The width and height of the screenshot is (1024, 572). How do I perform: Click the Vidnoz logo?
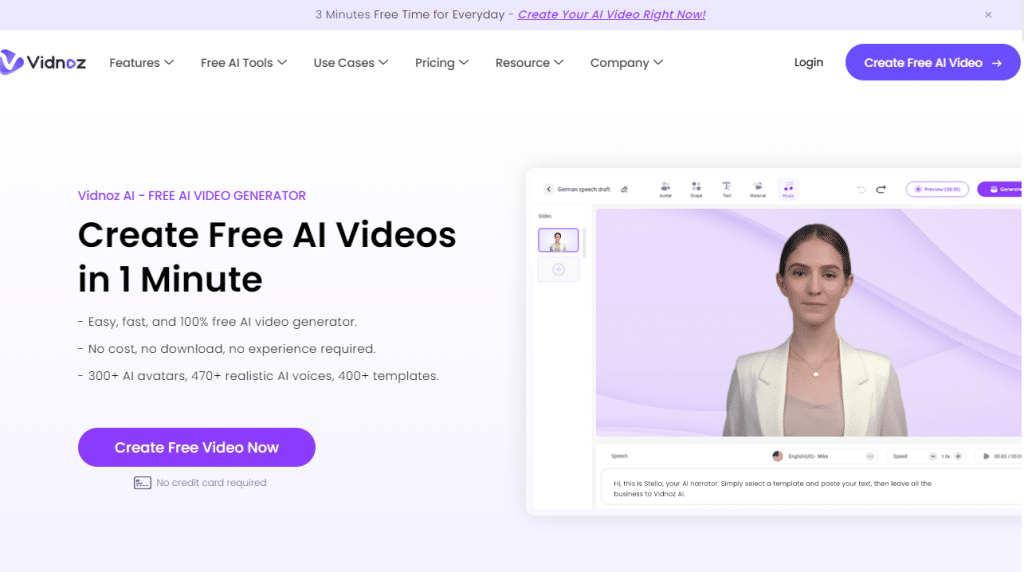tap(43, 62)
